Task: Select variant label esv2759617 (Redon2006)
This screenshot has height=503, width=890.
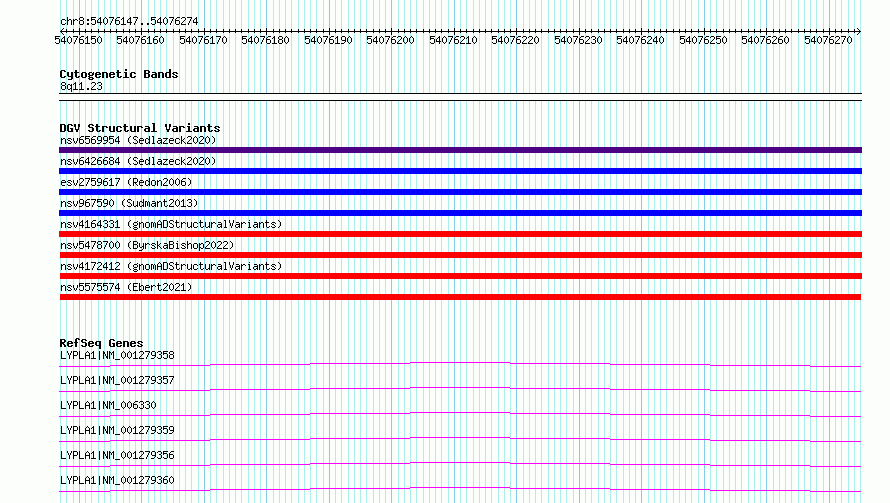Action: point(126,182)
